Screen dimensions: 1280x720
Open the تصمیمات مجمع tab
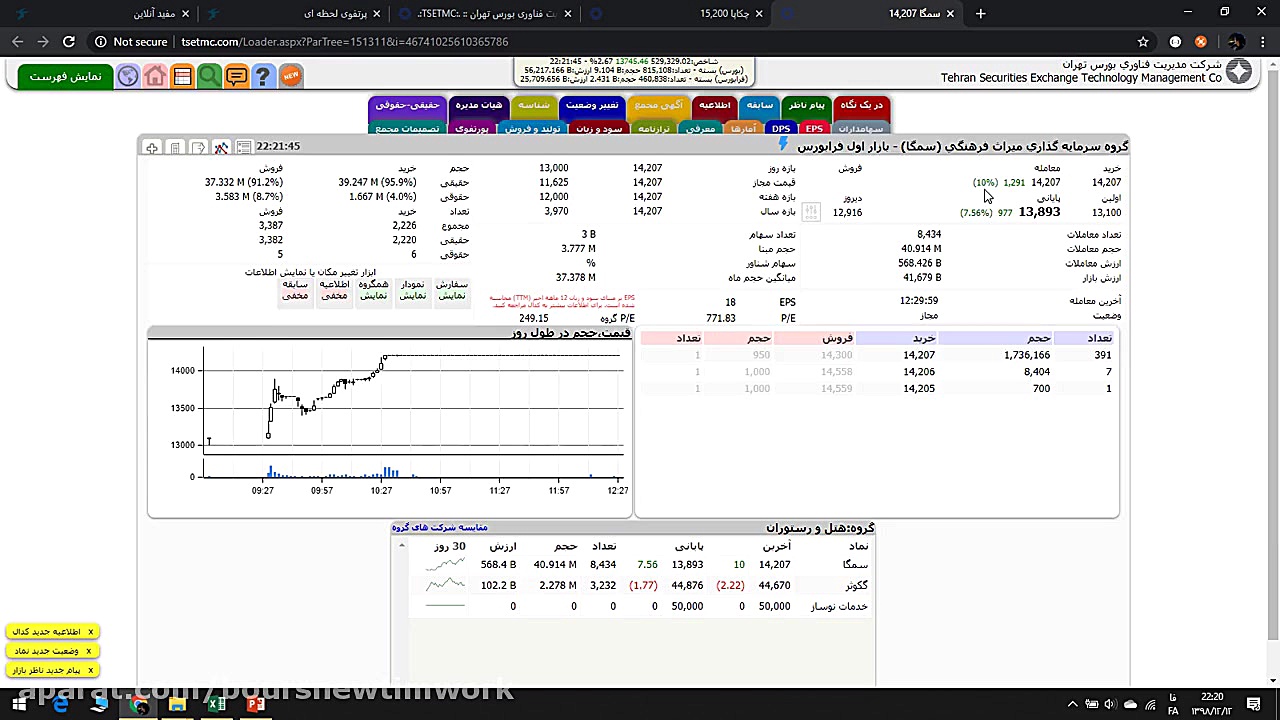(x=407, y=128)
